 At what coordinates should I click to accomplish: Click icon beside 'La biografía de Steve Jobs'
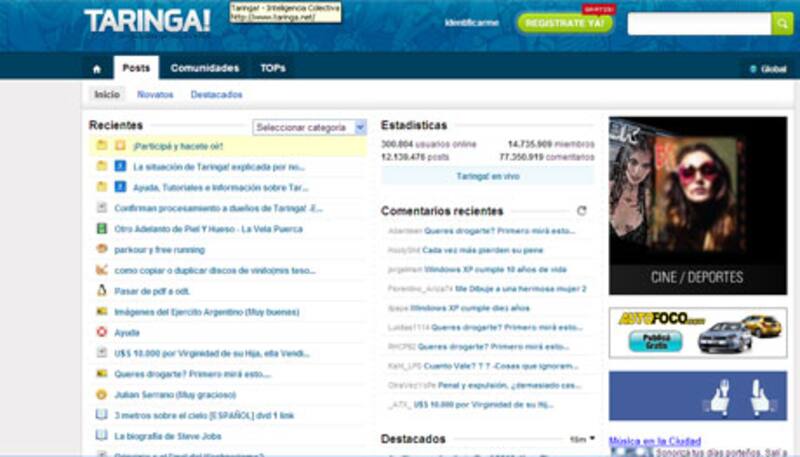(102, 436)
